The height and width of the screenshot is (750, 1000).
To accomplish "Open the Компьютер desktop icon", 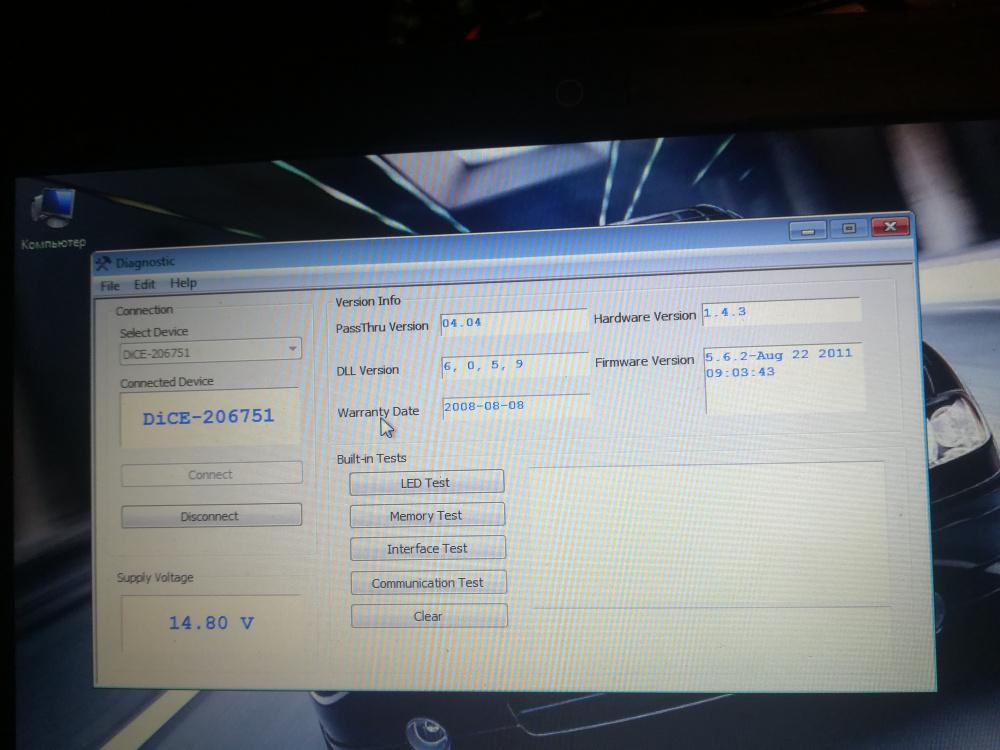I will pyautogui.click(x=54, y=217).
